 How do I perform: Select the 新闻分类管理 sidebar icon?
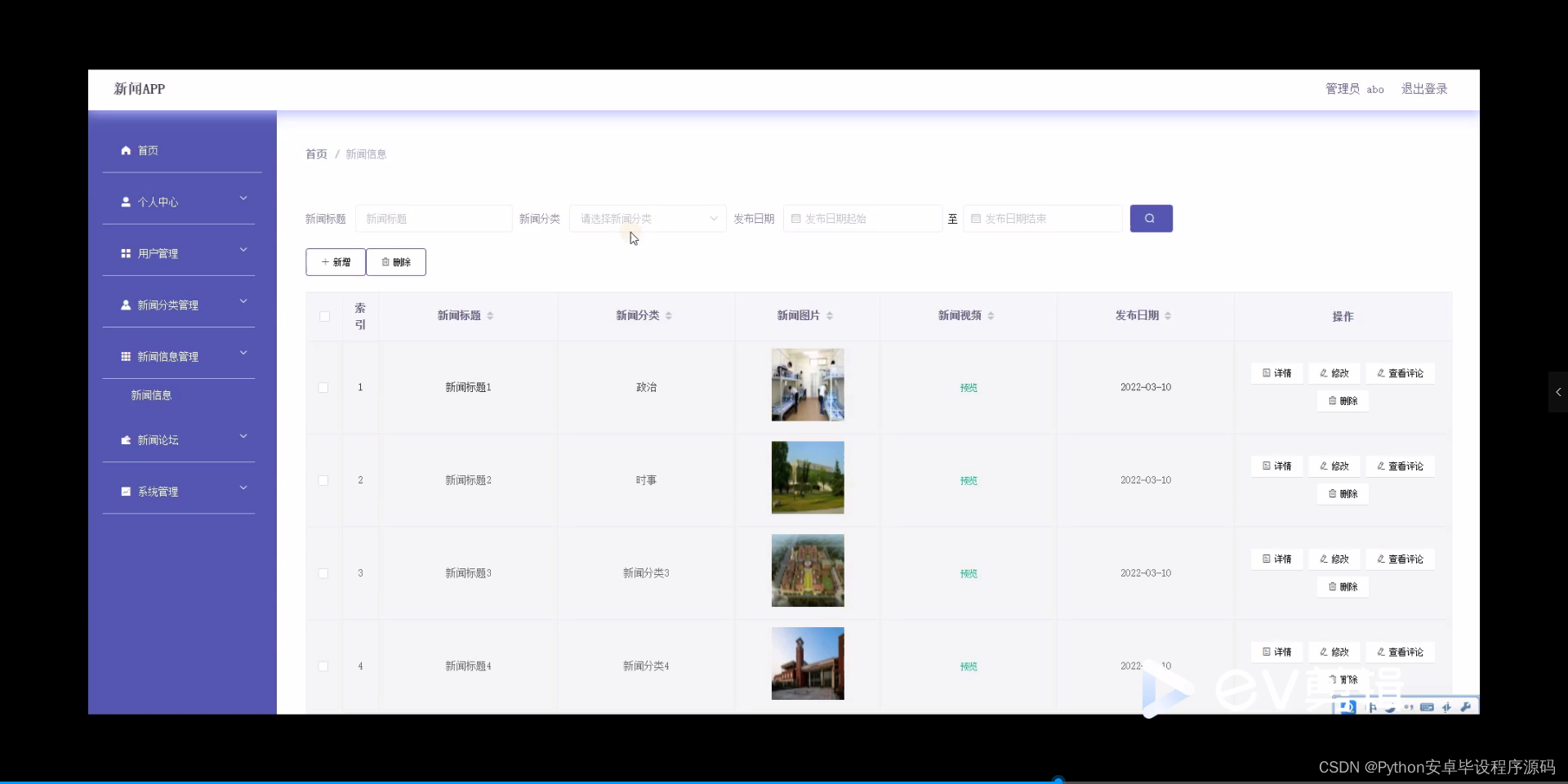(x=125, y=305)
